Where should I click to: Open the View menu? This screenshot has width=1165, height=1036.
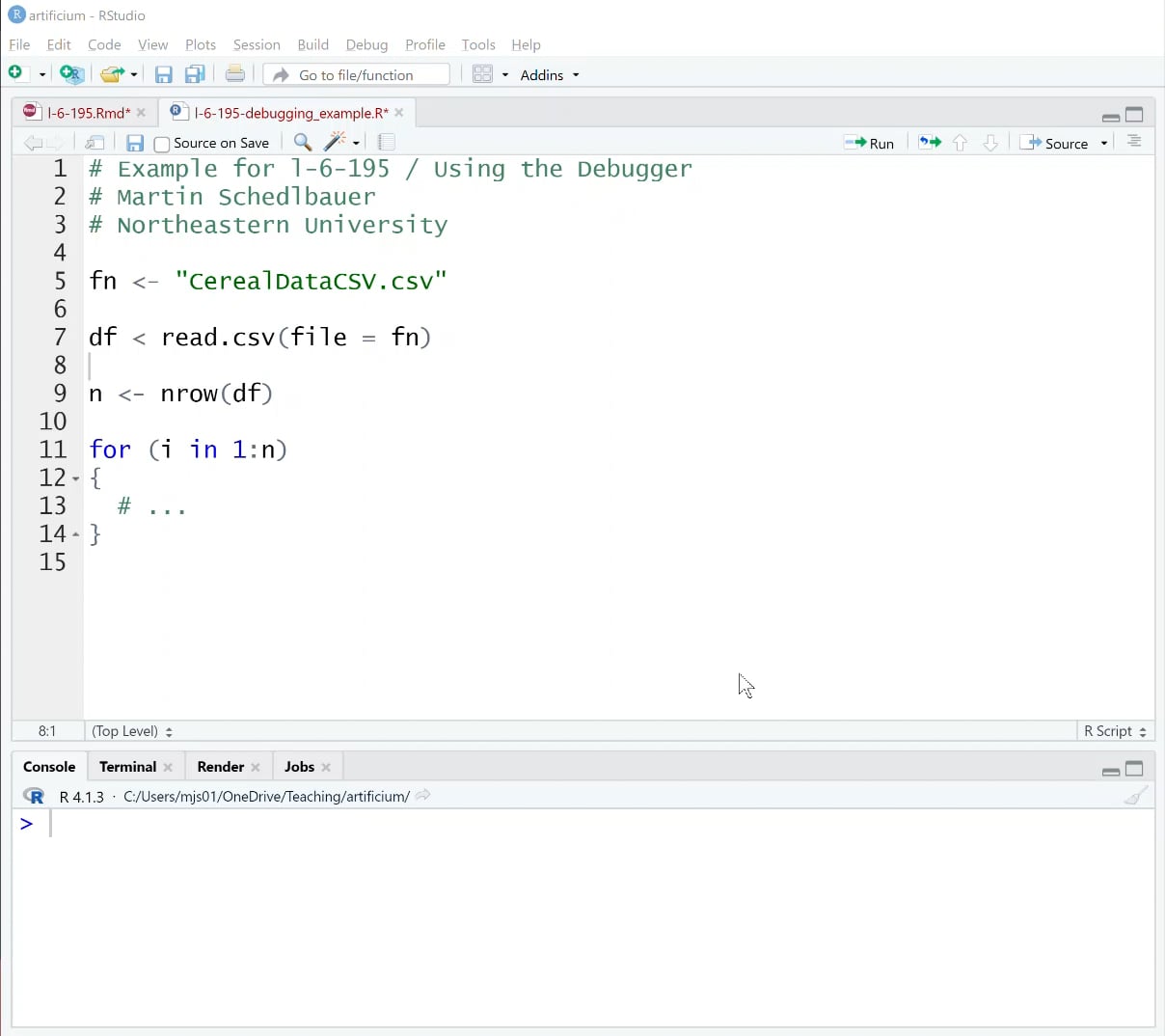coord(152,44)
